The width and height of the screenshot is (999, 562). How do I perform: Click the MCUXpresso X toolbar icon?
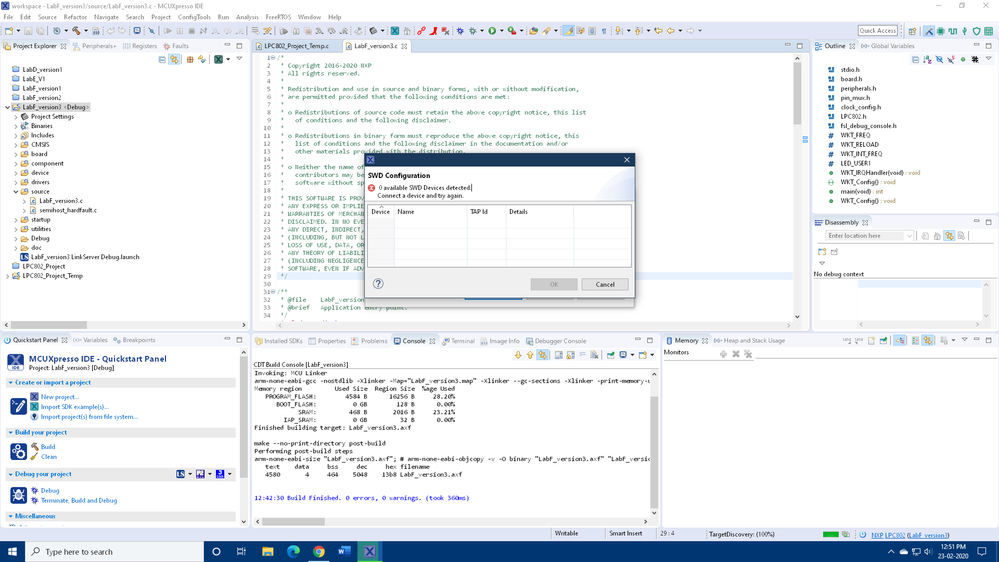click(395, 31)
